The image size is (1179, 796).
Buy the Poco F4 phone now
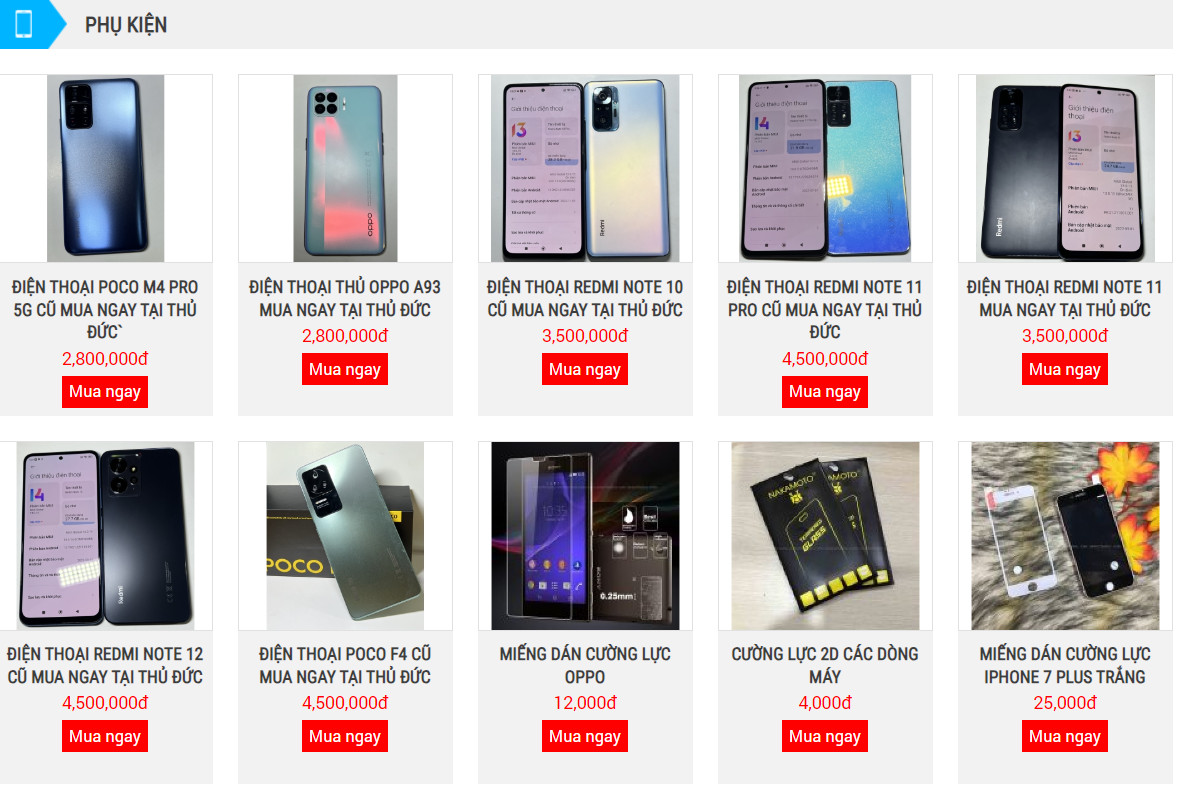click(345, 737)
